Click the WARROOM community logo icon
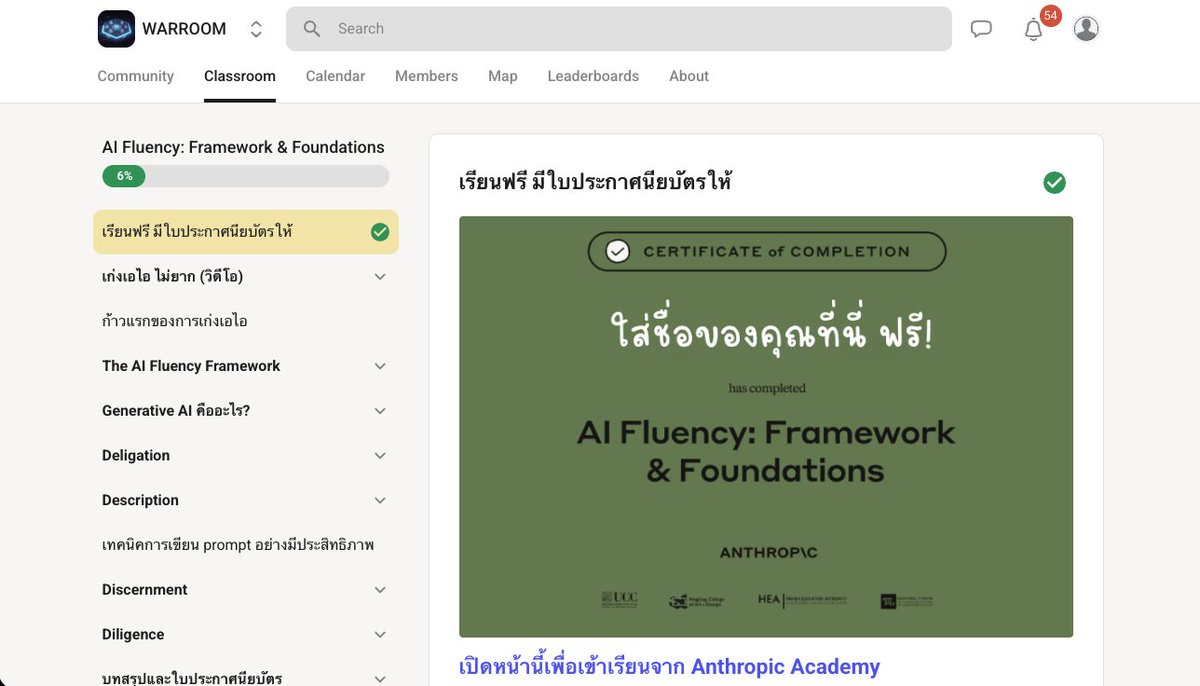 (116, 29)
